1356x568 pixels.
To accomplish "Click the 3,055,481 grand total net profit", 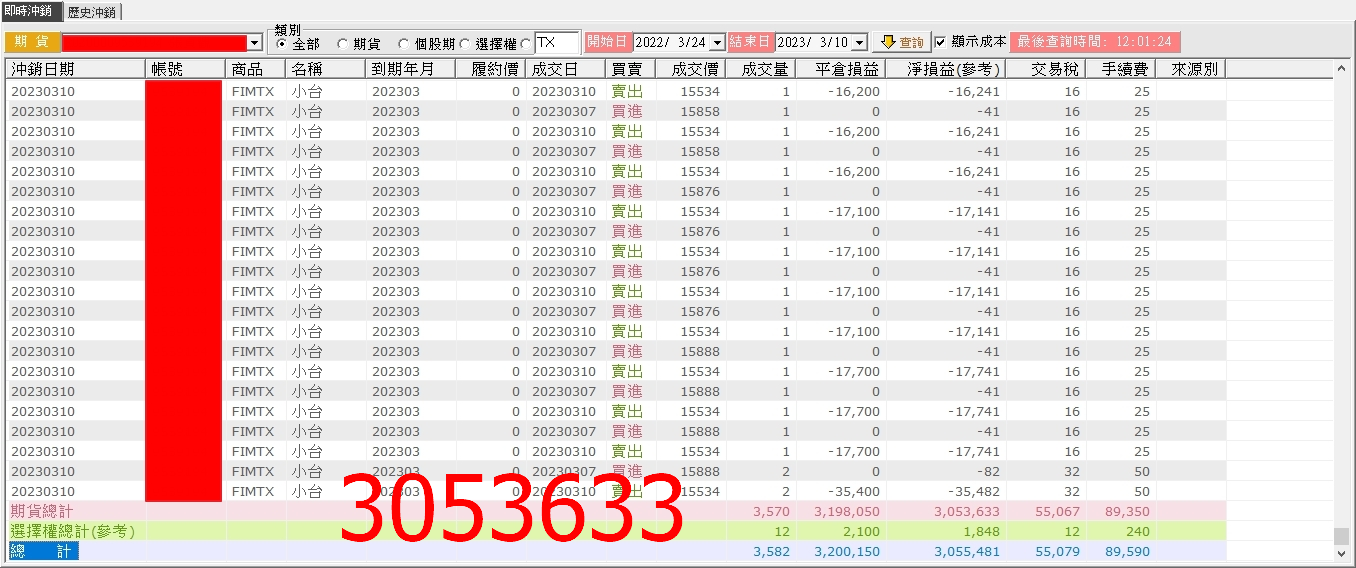I will (967, 551).
